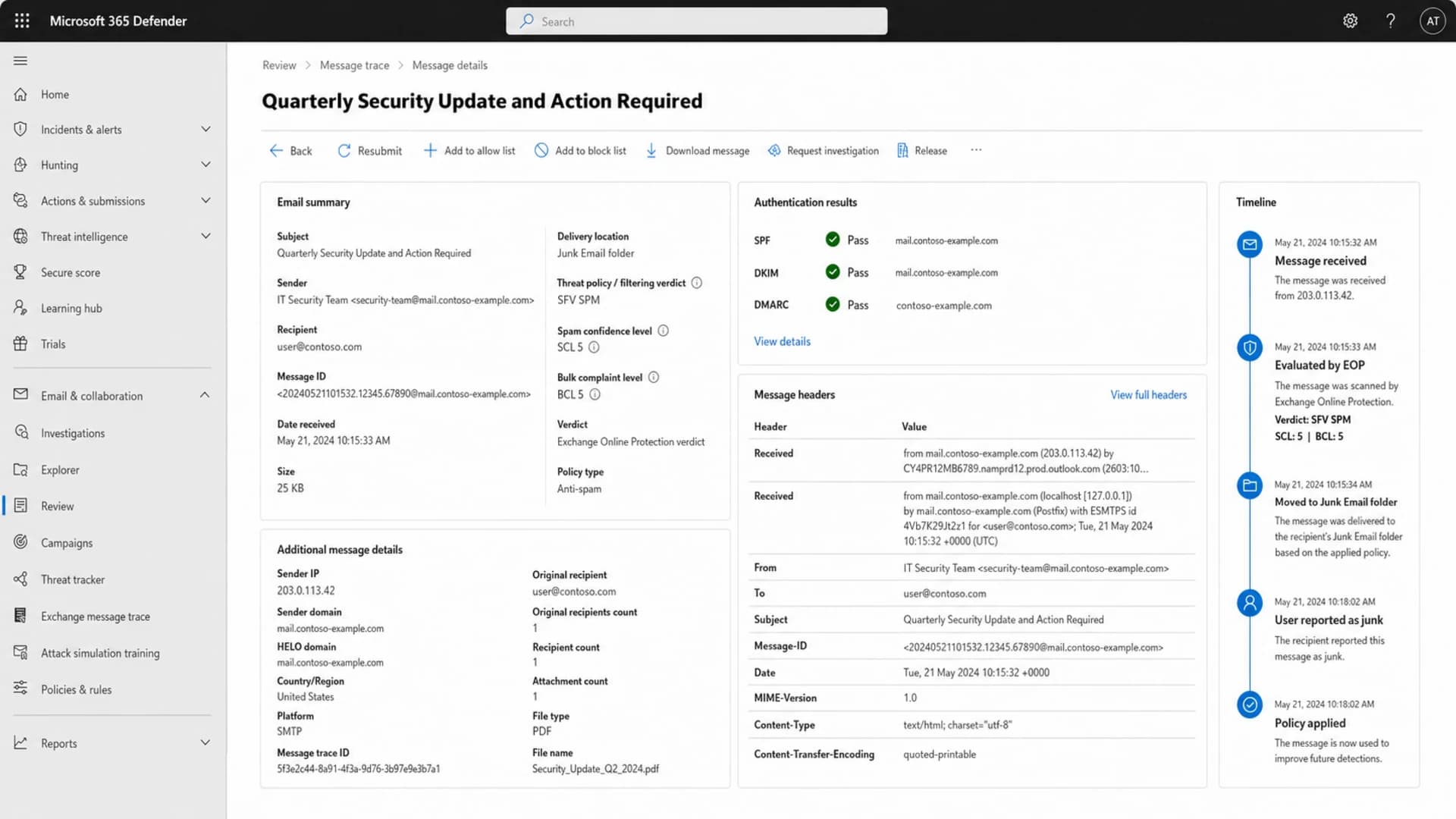Download message from toolbar
The height and width of the screenshot is (819, 1456).
tap(697, 151)
